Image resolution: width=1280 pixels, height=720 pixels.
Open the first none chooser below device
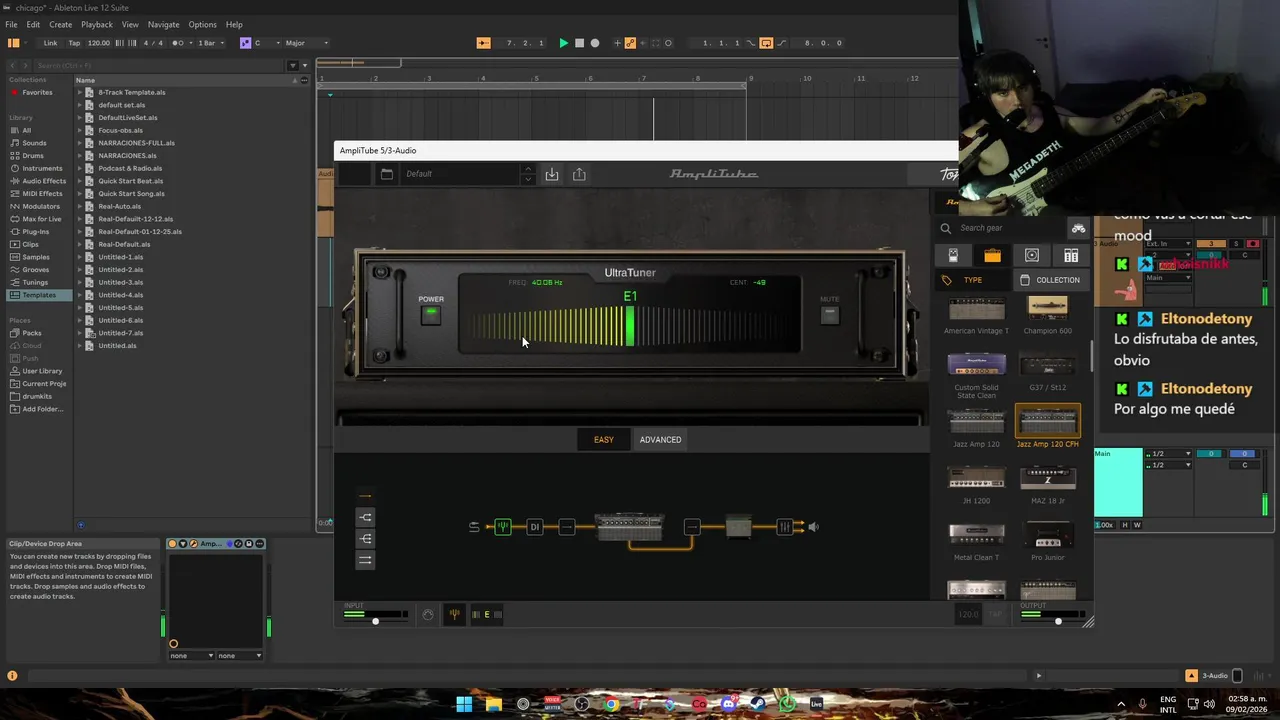tap(192, 656)
